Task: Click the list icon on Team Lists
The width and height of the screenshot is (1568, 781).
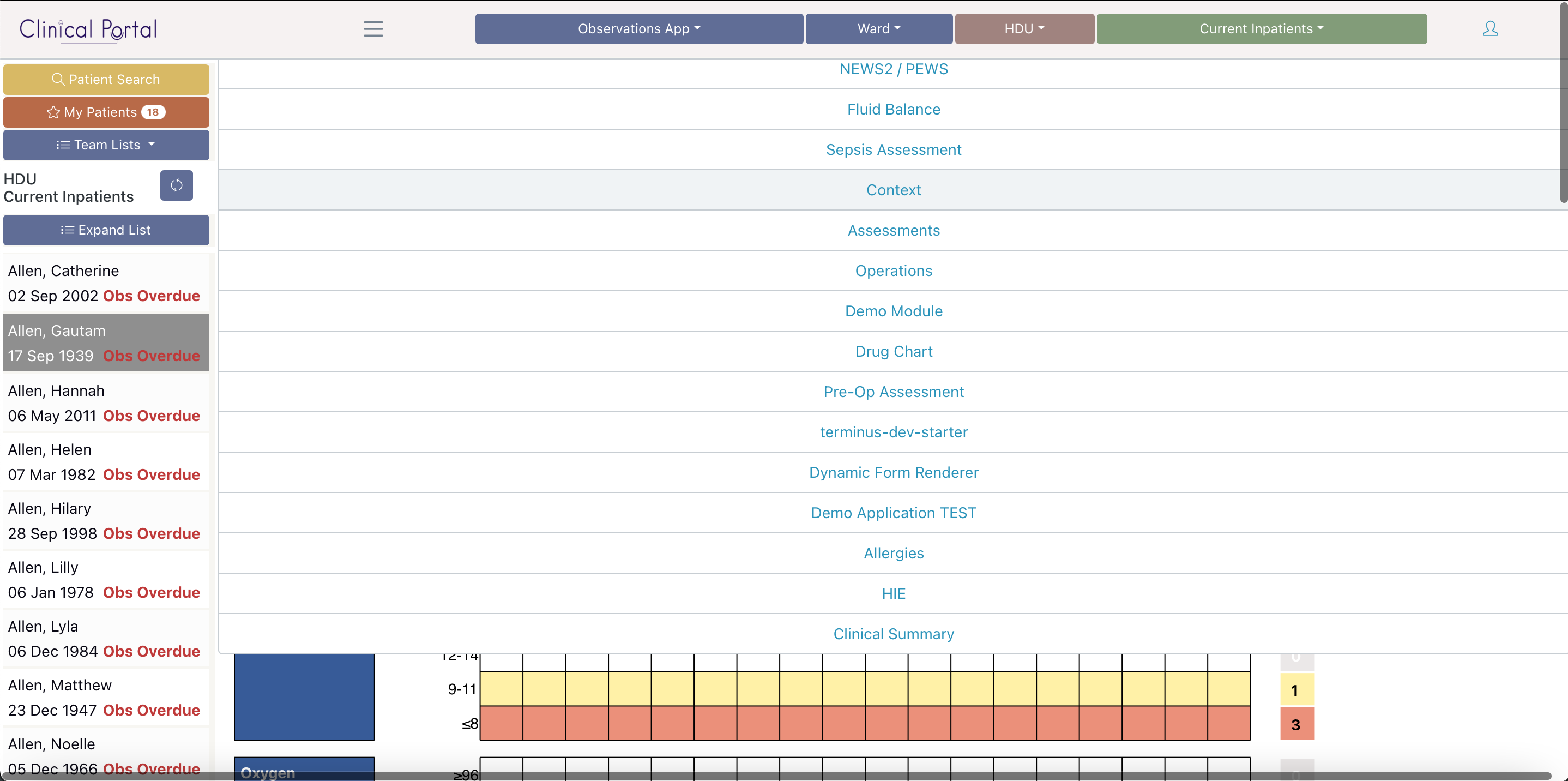Action: pos(63,145)
